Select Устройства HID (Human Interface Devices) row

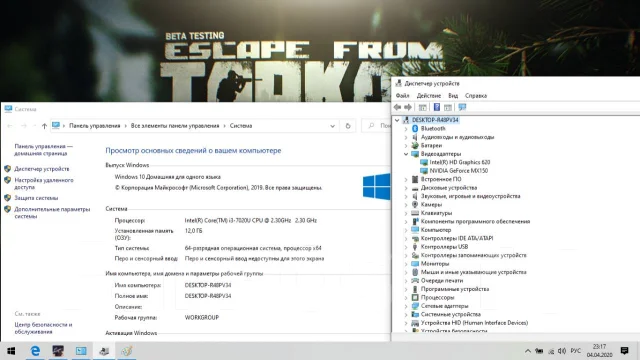point(474,323)
